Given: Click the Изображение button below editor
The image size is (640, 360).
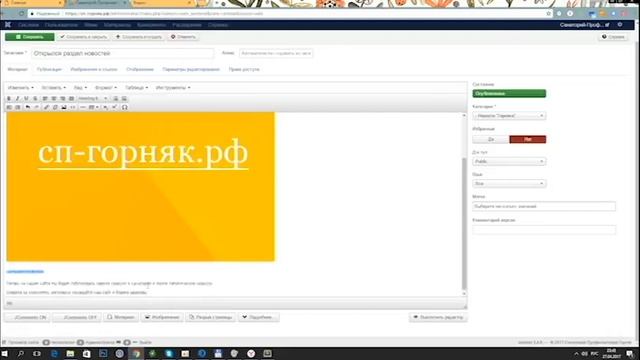Looking at the screenshot, I should 162,317.
